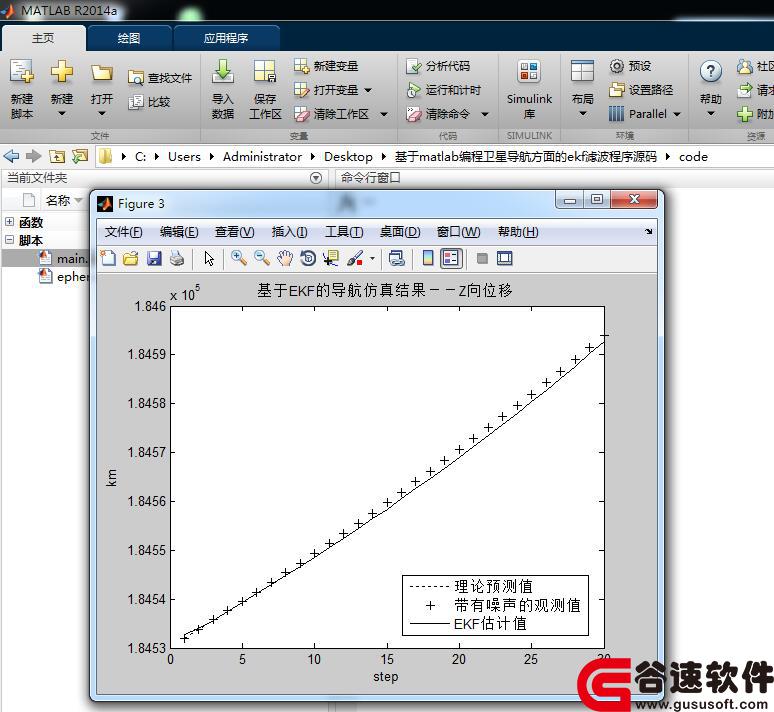Toggle the Brush data tool
The image size is (774, 712).
(355, 258)
